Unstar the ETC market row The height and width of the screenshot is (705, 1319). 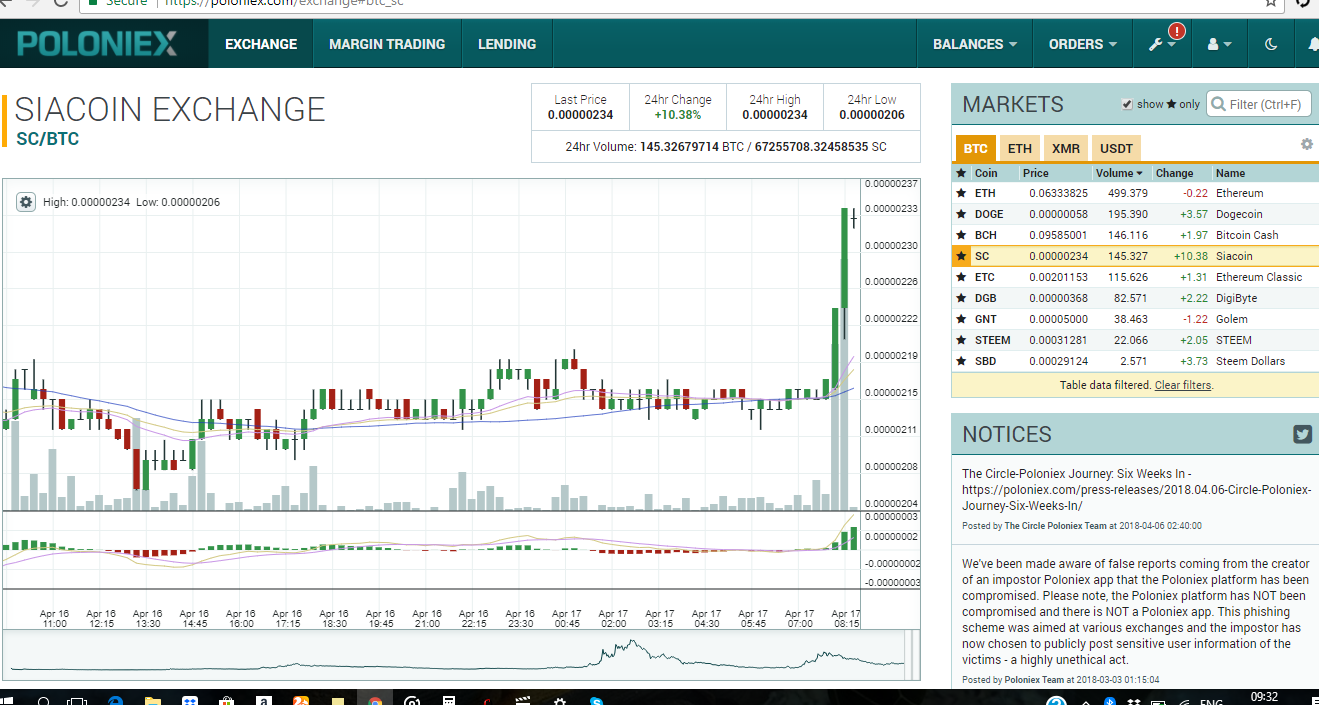[x=961, y=277]
